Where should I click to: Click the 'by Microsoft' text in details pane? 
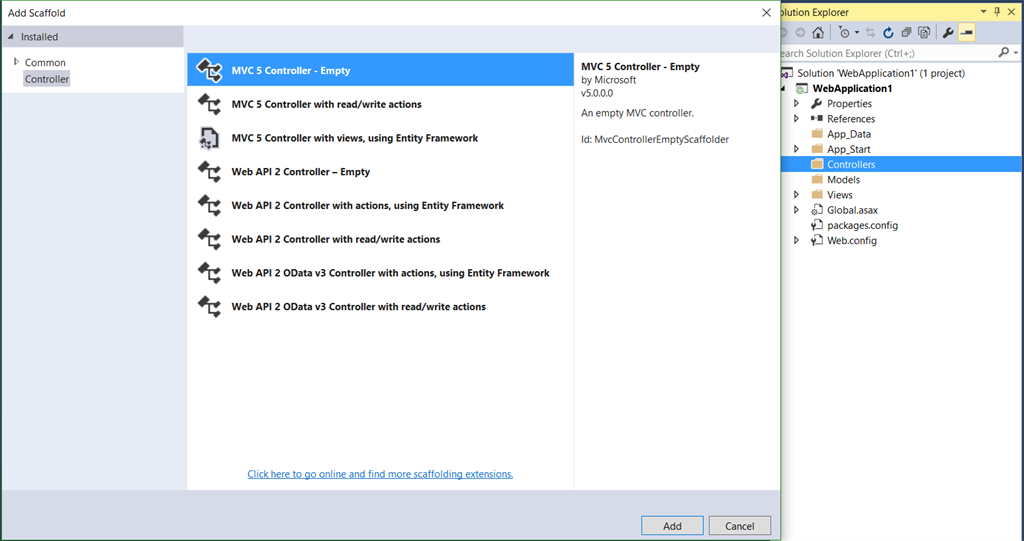tap(609, 80)
